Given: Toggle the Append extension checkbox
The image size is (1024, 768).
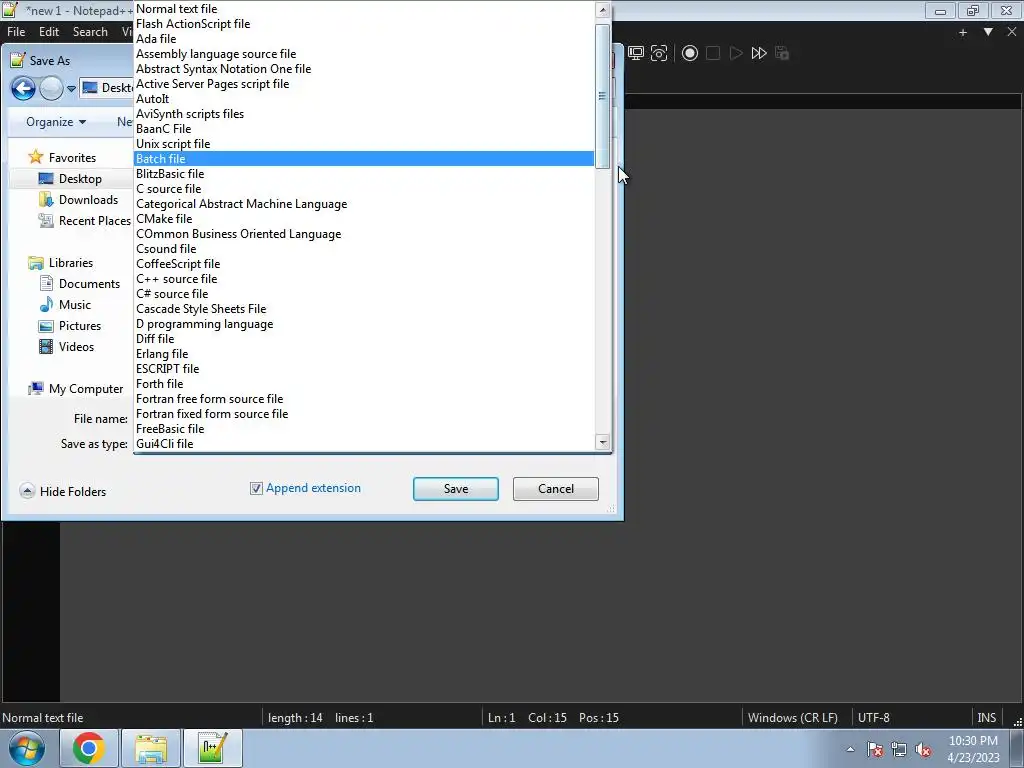Looking at the screenshot, I should pyautogui.click(x=256, y=488).
